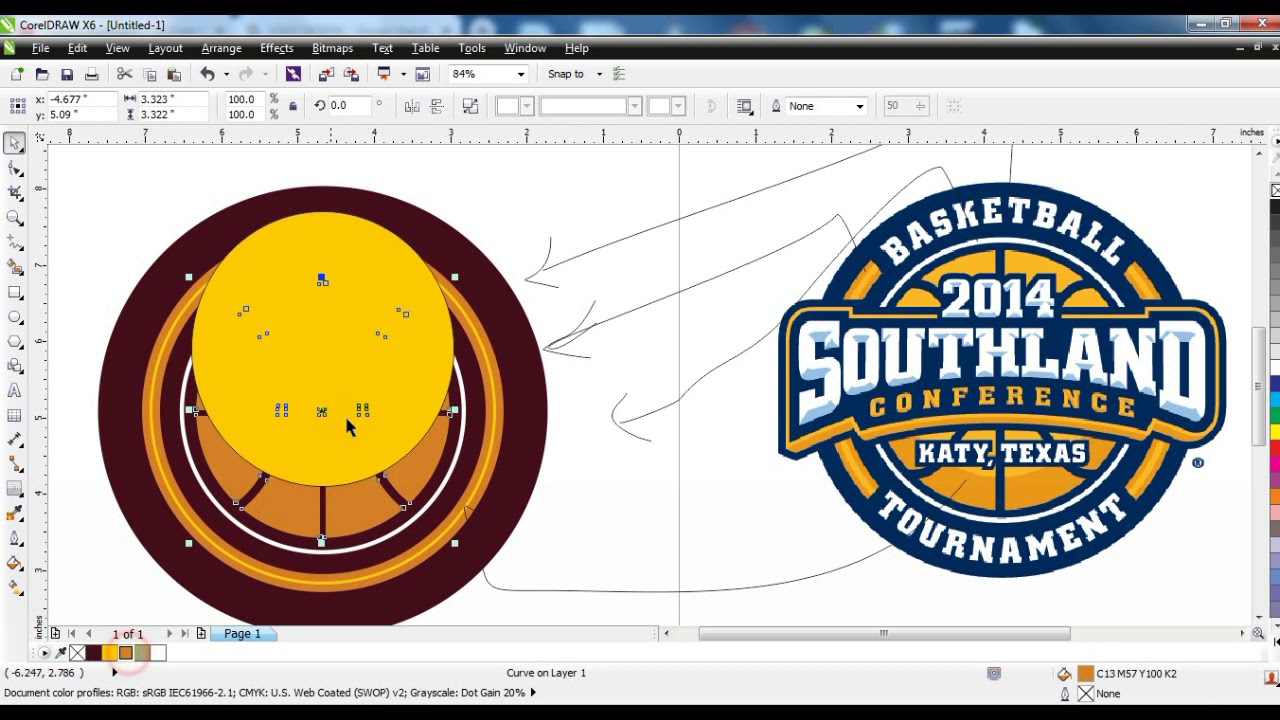The width and height of the screenshot is (1280, 720).
Task: Expand the Application launcher dropdown arrow
Action: coord(403,74)
